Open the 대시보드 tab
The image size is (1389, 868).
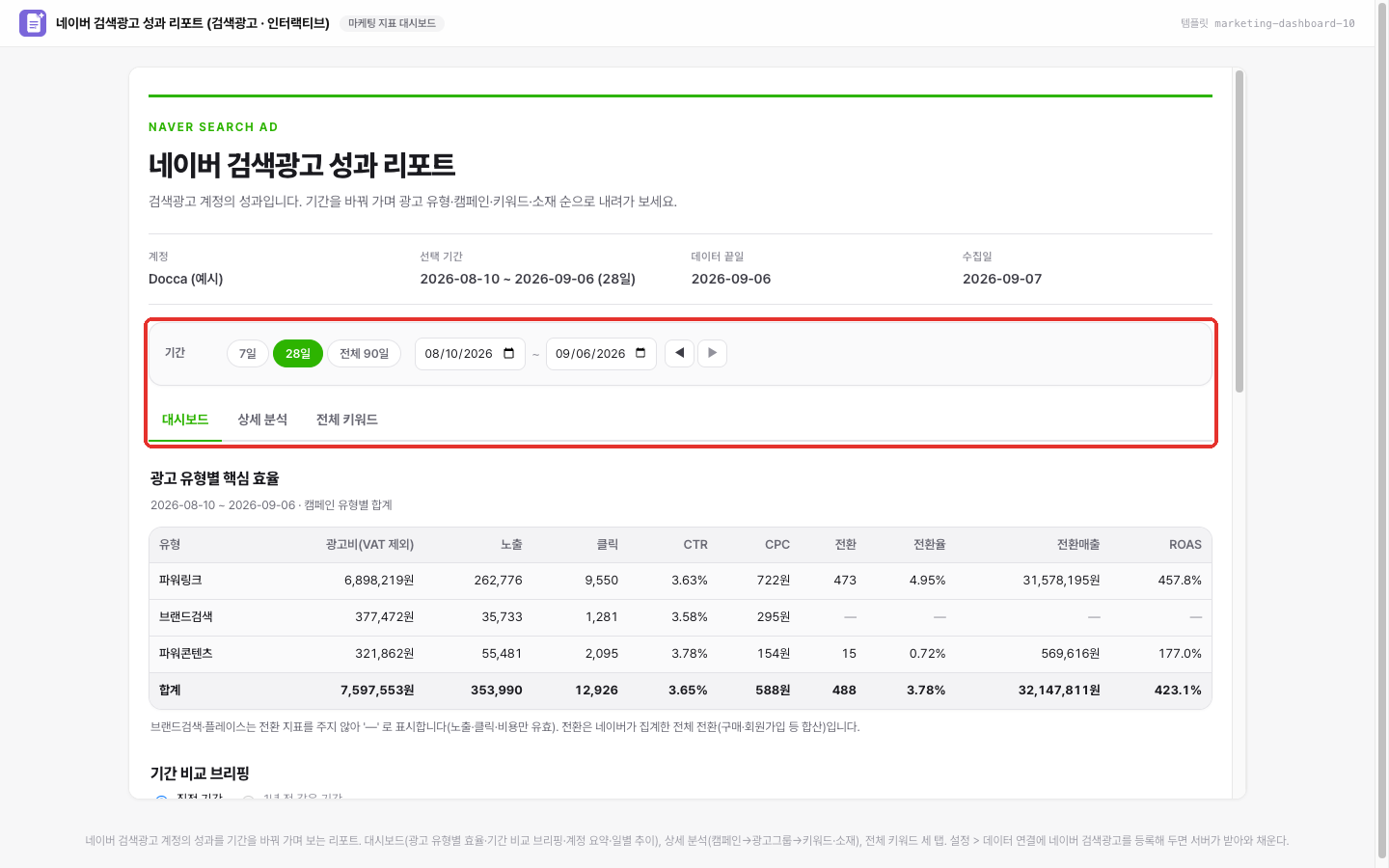coord(185,420)
